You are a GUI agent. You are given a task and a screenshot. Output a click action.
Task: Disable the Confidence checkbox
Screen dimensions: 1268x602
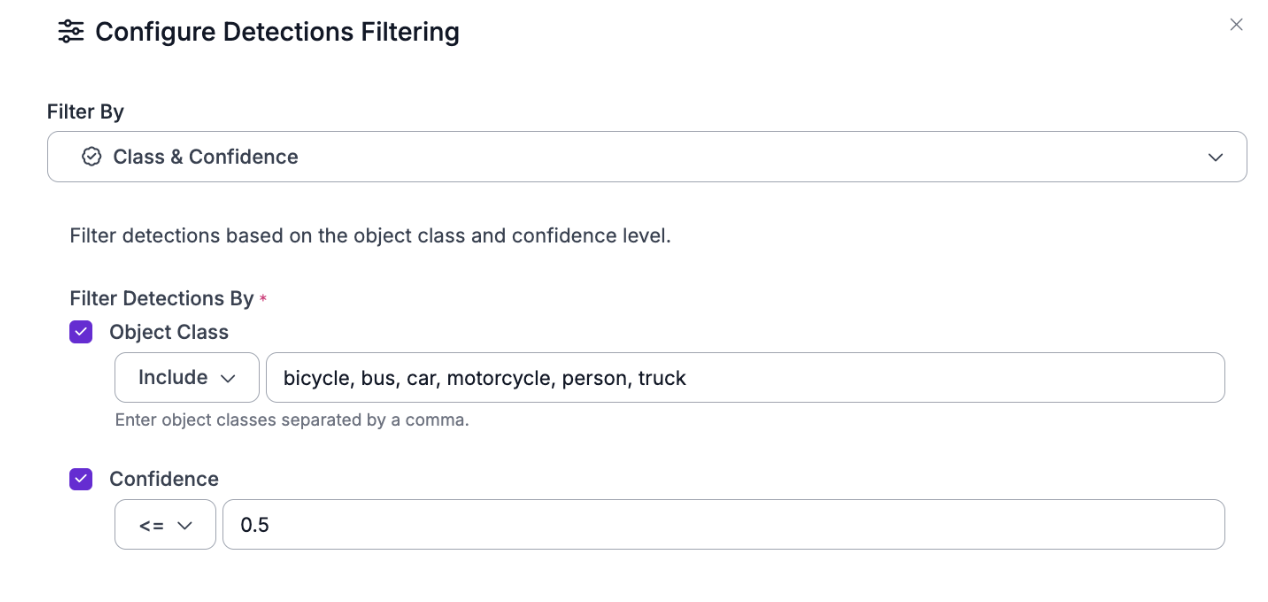pyautogui.click(x=81, y=479)
